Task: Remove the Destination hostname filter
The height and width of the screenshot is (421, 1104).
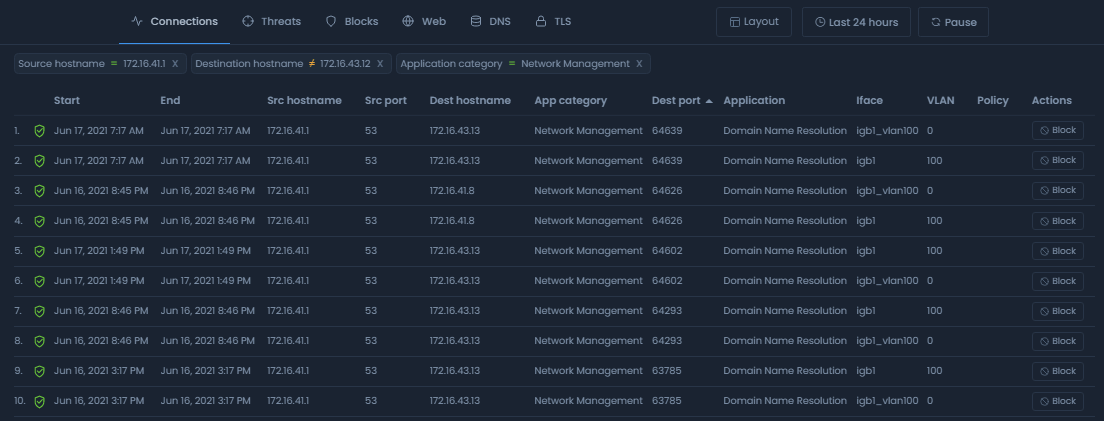Action: [x=380, y=63]
